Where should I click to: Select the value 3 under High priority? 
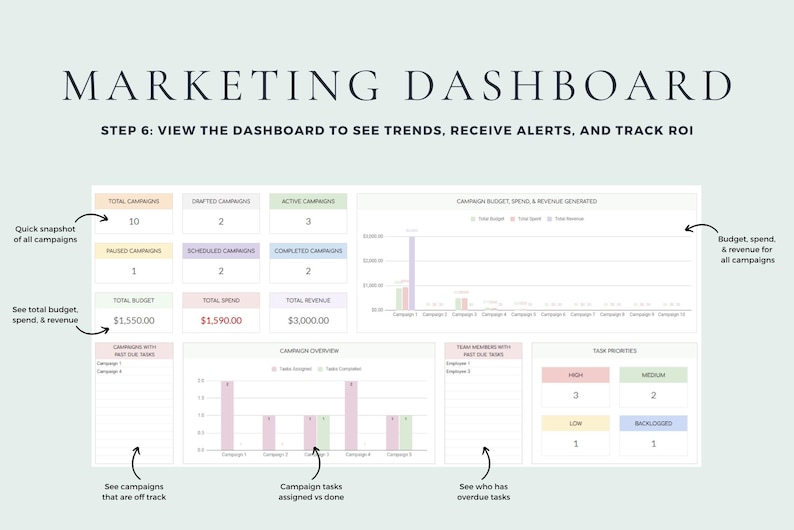click(x=575, y=395)
